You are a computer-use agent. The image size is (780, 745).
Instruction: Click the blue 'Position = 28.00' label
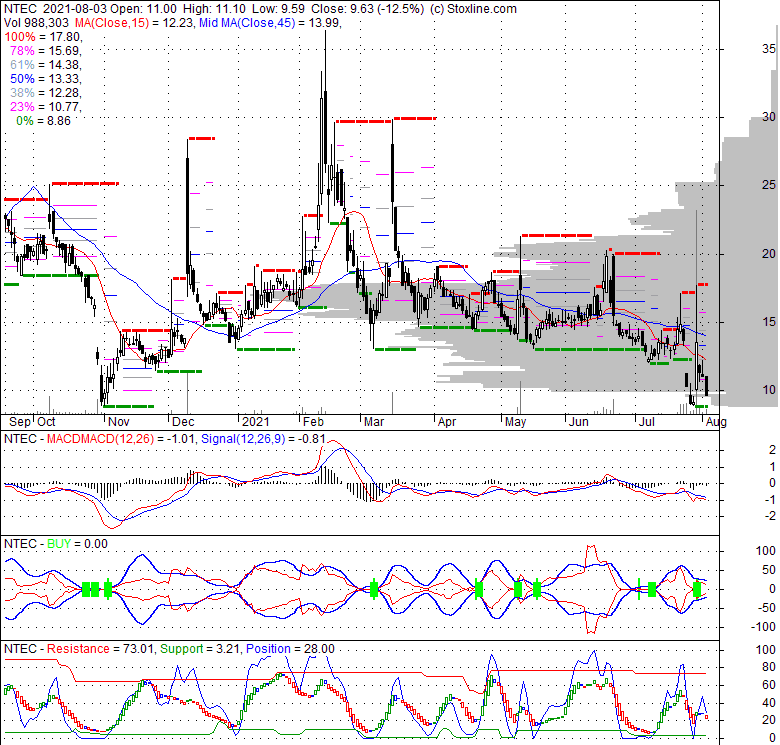[x=290, y=649]
